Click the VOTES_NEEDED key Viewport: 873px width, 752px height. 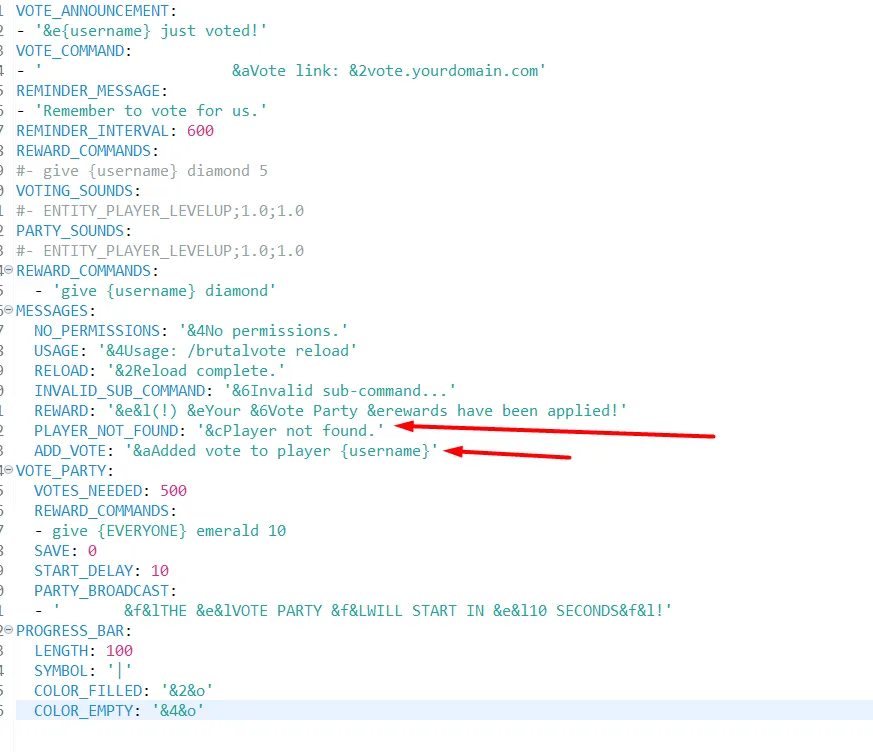click(88, 491)
